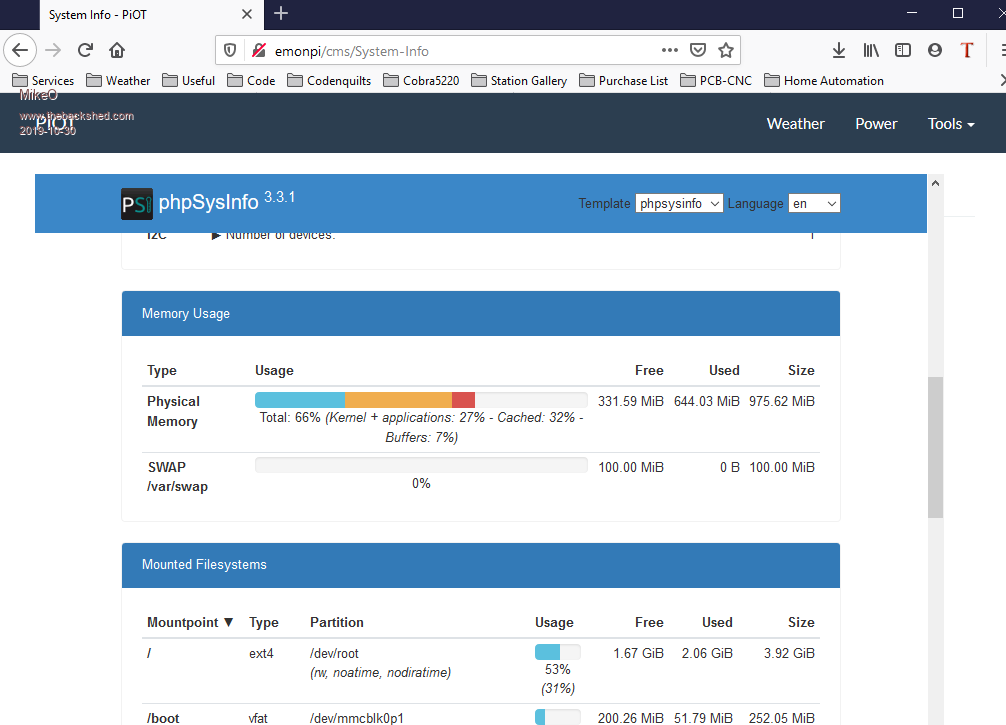The image size is (1006, 725).
Task: Open the tracking protection shield icon
Action: click(231, 50)
